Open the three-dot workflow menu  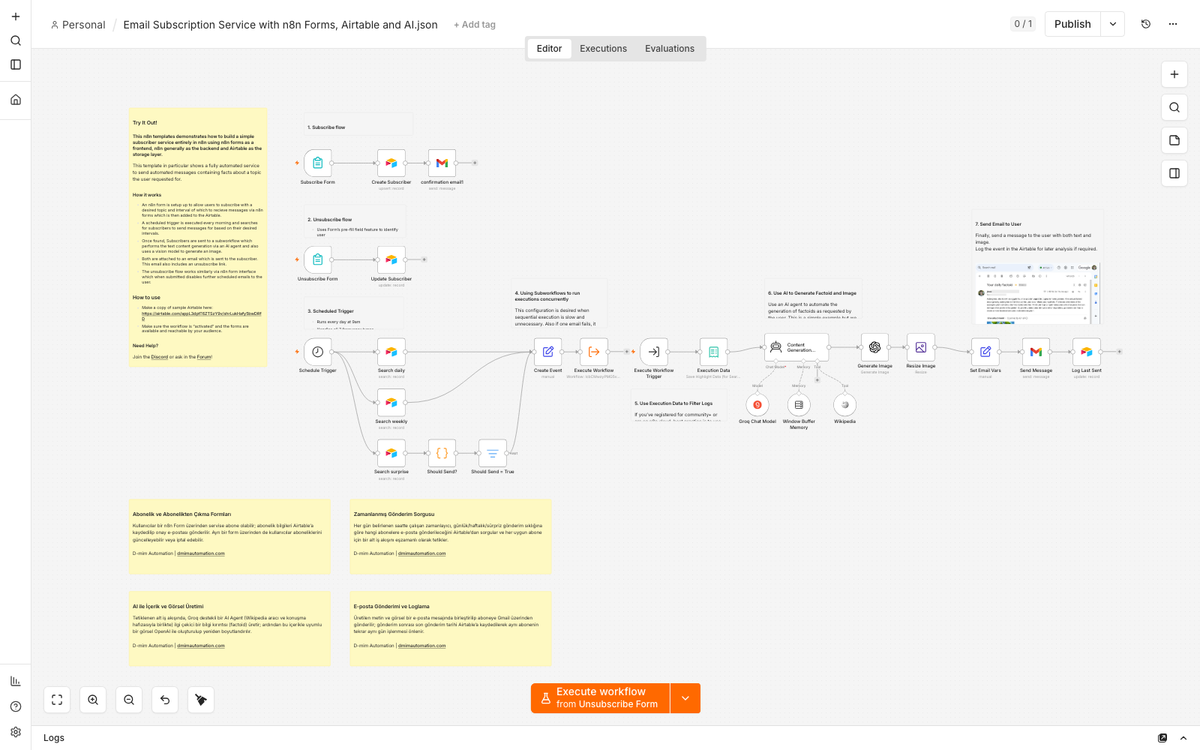click(x=1173, y=24)
